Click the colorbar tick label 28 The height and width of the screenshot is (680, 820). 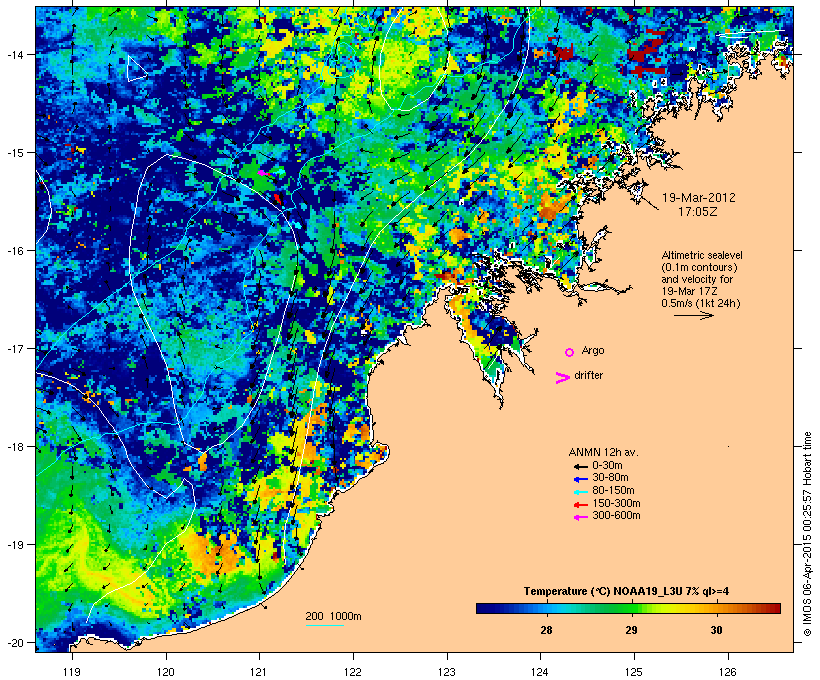pos(546,630)
